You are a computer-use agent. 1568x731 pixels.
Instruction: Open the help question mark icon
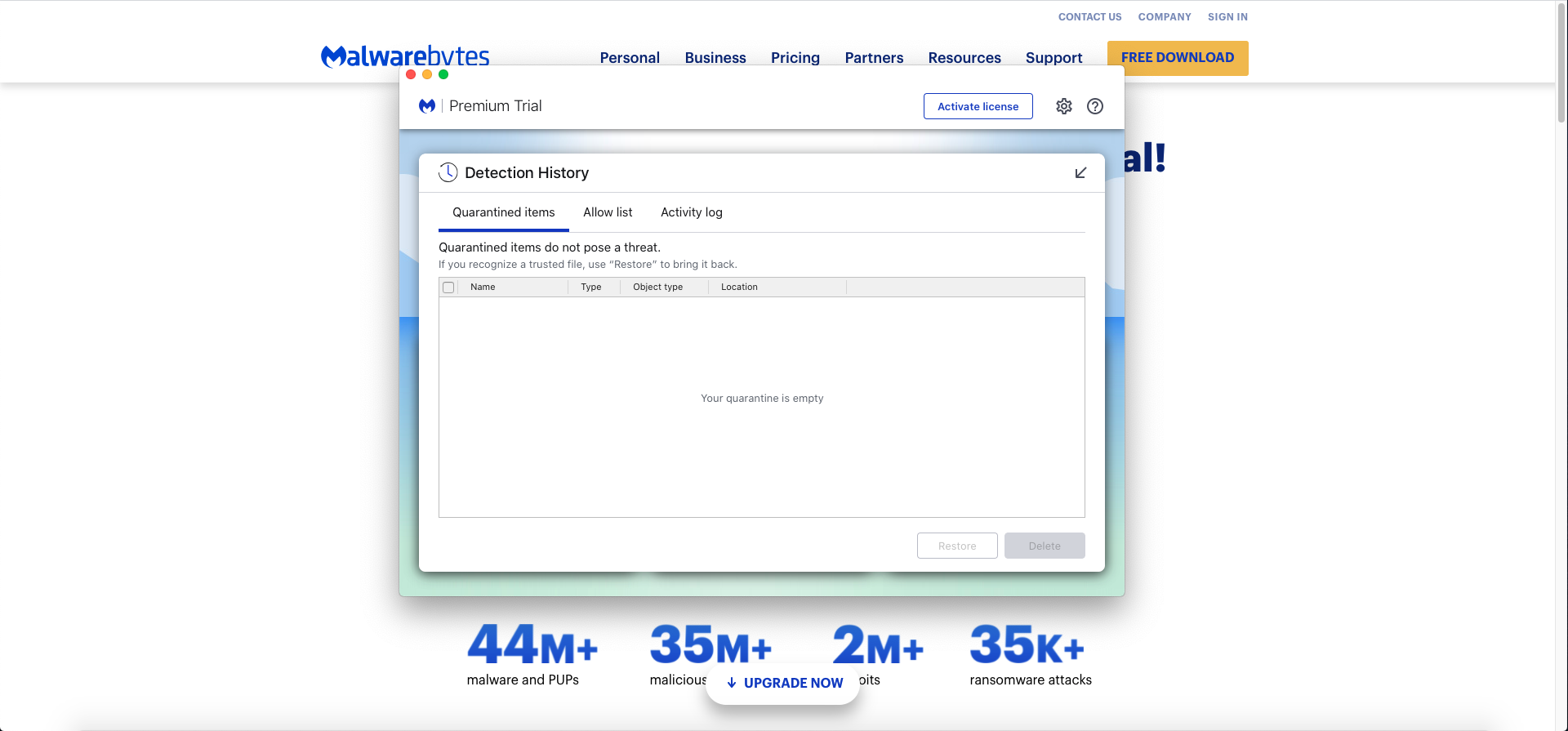point(1095,106)
